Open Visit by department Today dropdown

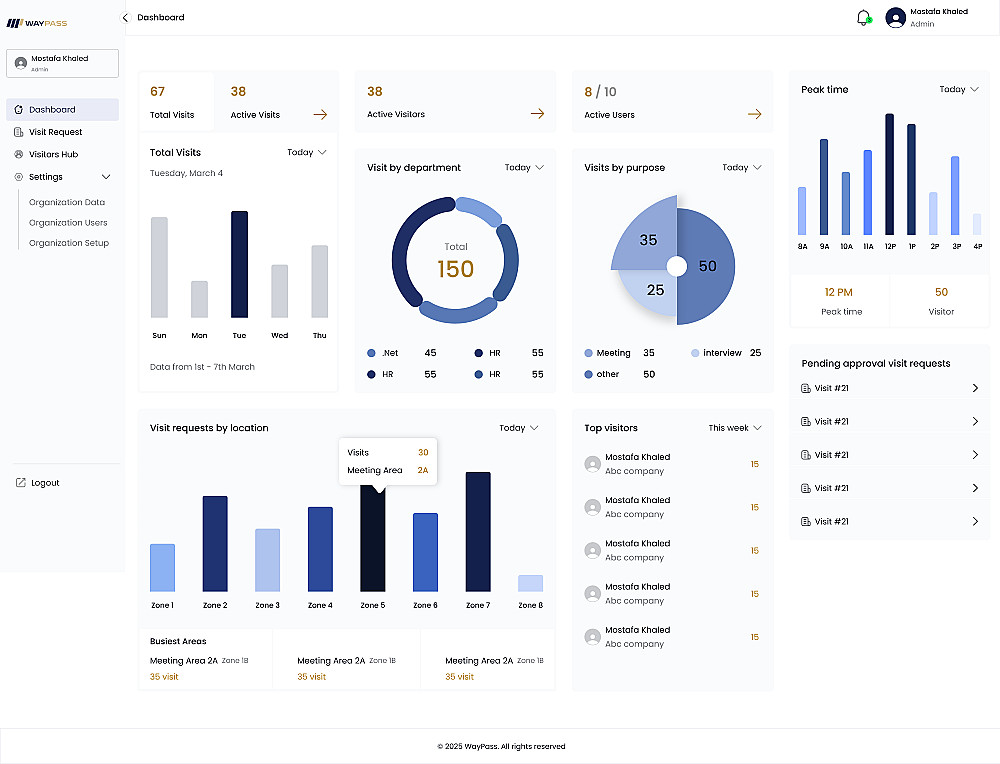pos(524,168)
